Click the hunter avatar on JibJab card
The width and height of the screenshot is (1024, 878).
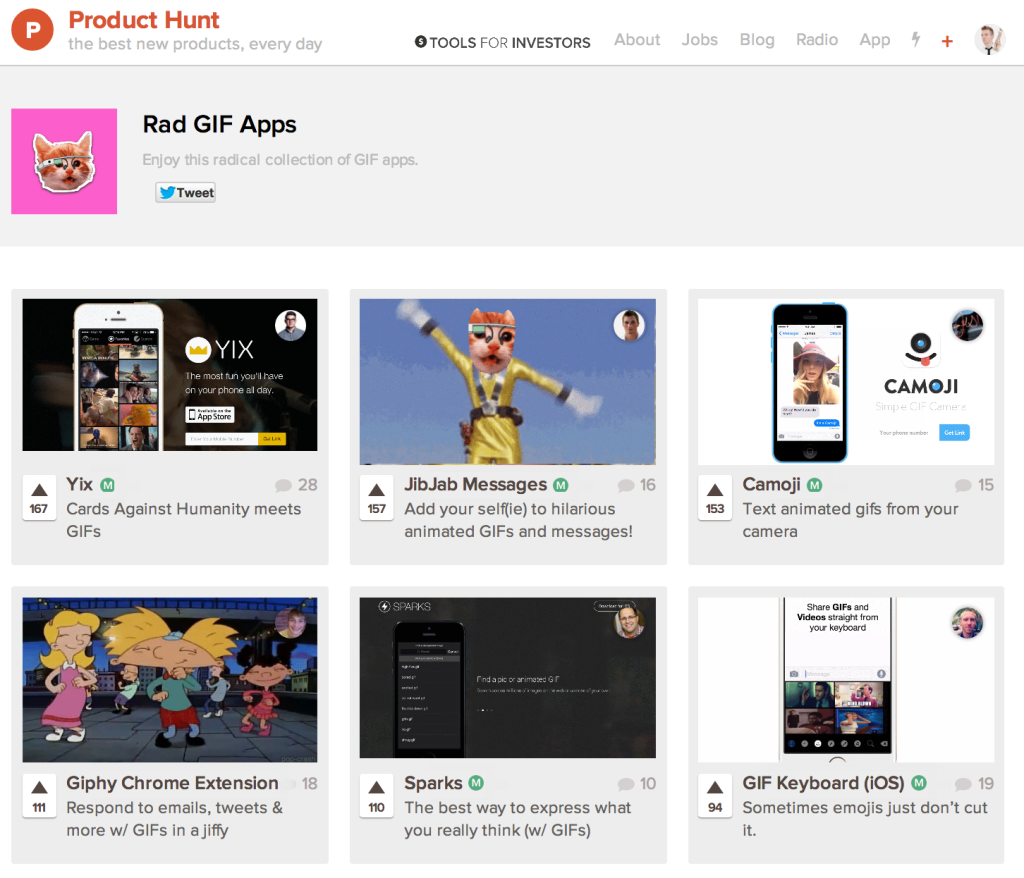click(629, 325)
